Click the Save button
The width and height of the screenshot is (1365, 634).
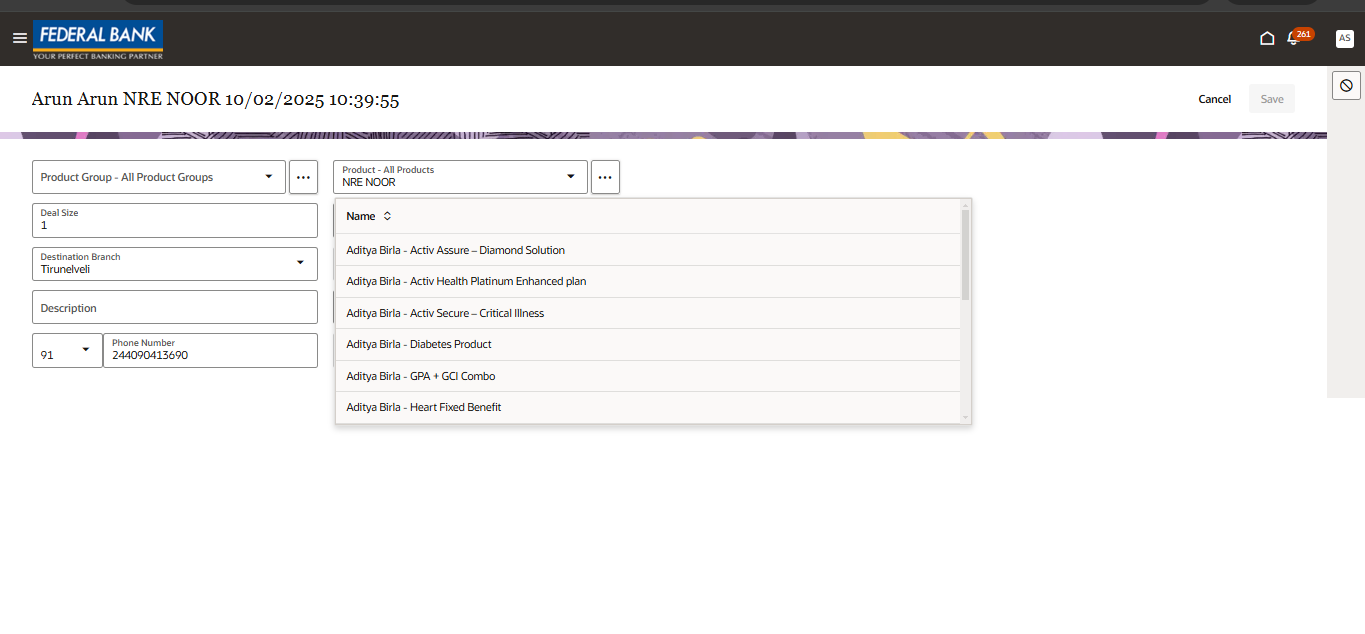[1272, 99]
